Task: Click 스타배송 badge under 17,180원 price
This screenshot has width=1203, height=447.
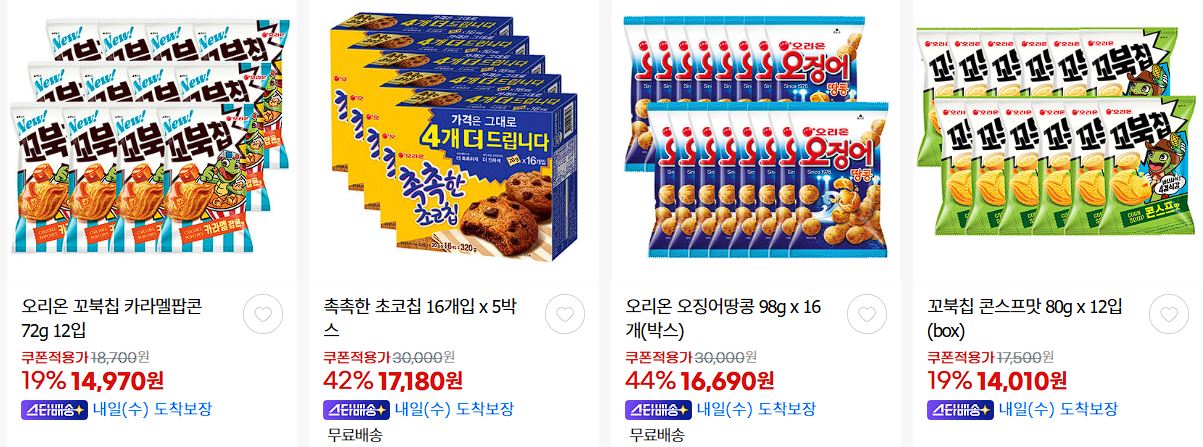Action: tap(356, 409)
